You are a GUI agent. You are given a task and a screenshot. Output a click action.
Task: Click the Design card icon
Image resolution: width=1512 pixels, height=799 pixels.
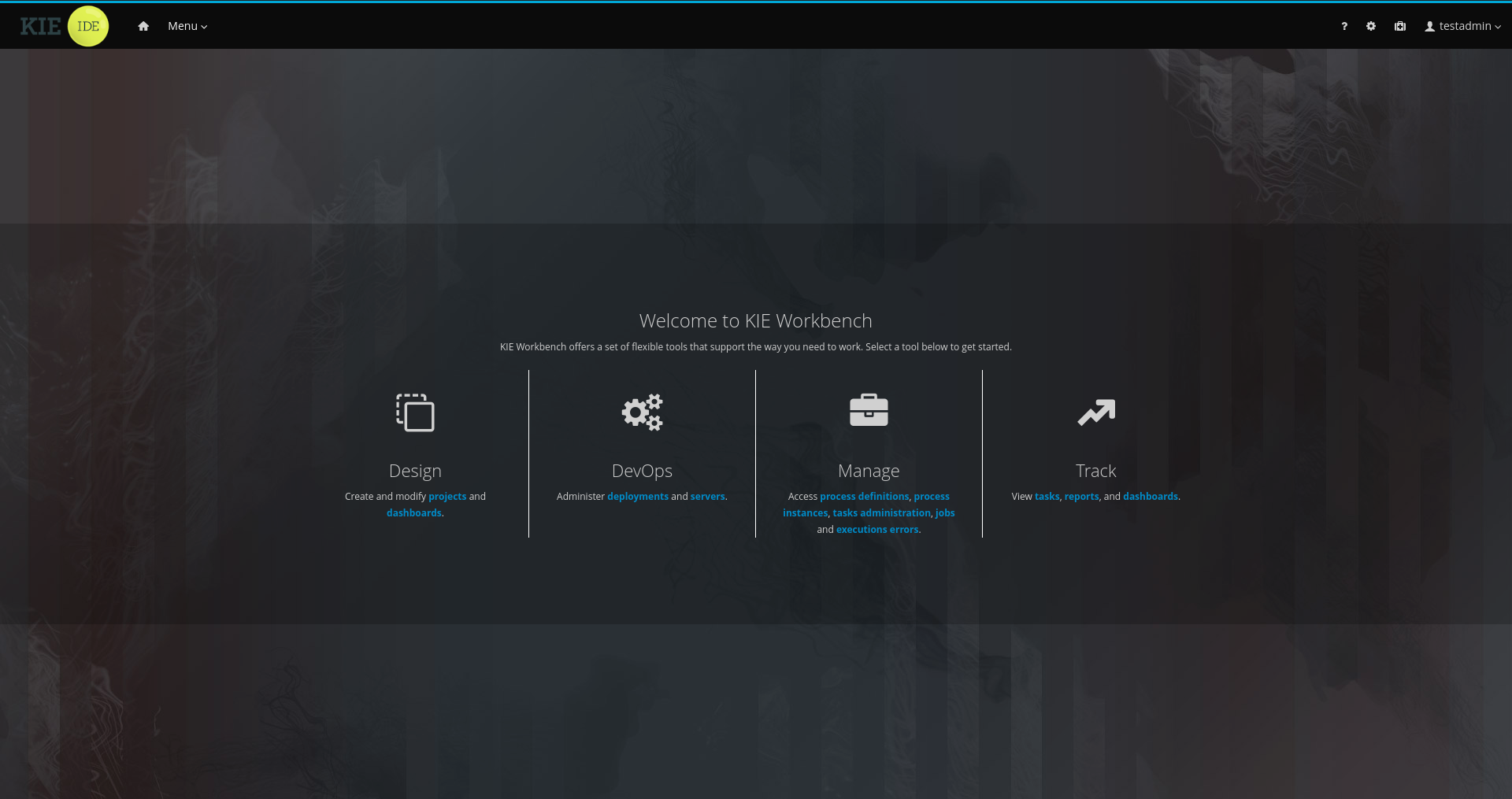pyautogui.click(x=415, y=412)
